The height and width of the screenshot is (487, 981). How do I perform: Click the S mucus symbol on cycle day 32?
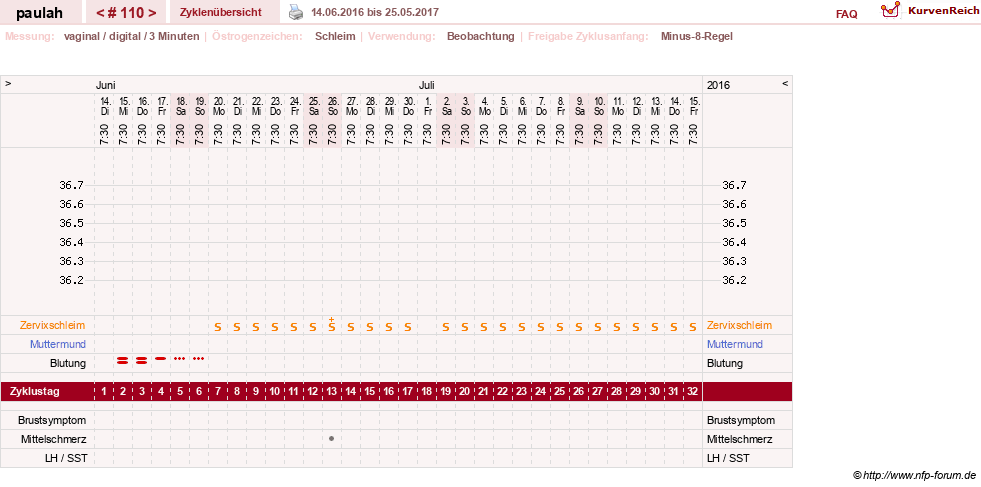(x=693, y=327)
